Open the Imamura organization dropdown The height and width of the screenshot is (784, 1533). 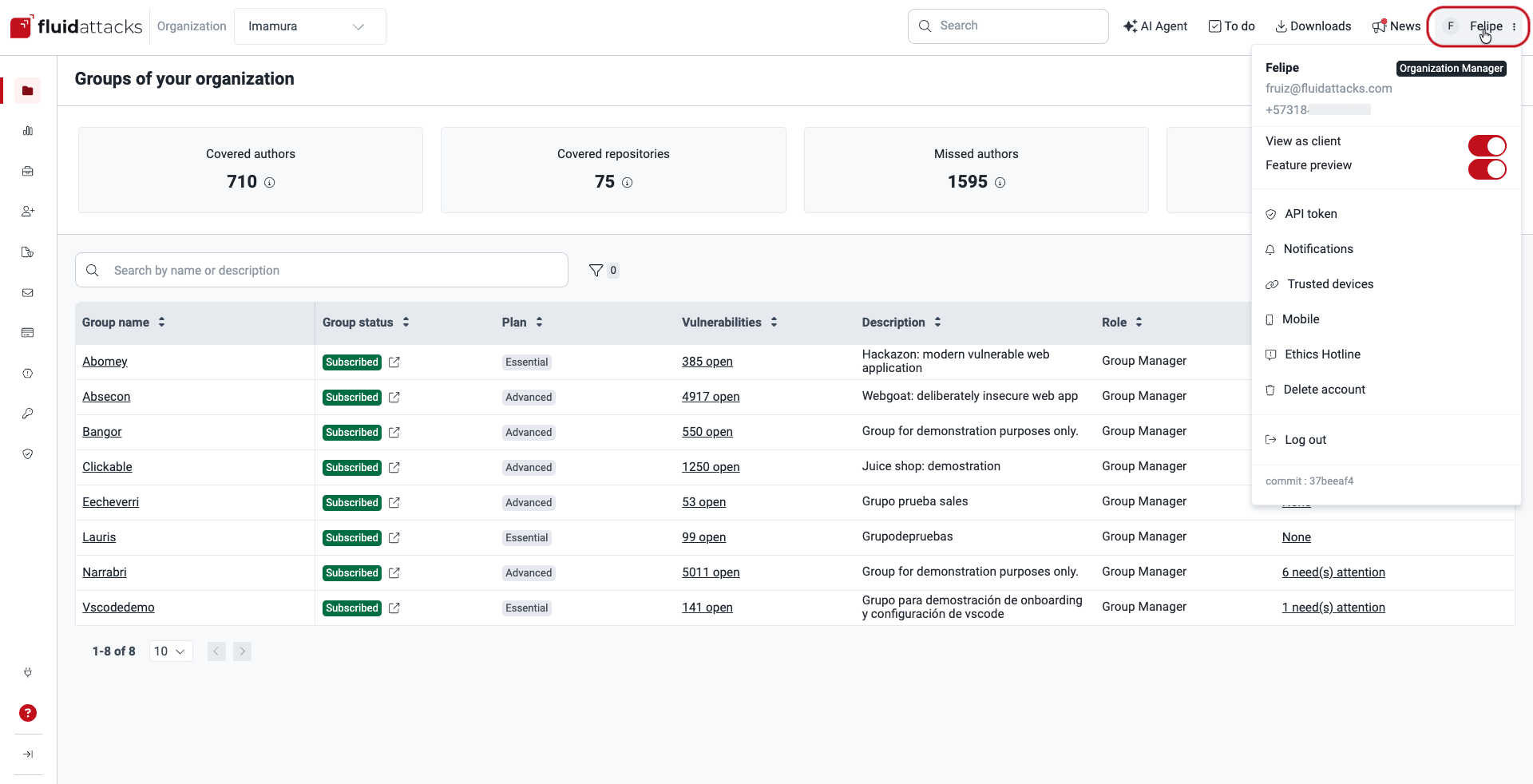click(x=310, y=26)
